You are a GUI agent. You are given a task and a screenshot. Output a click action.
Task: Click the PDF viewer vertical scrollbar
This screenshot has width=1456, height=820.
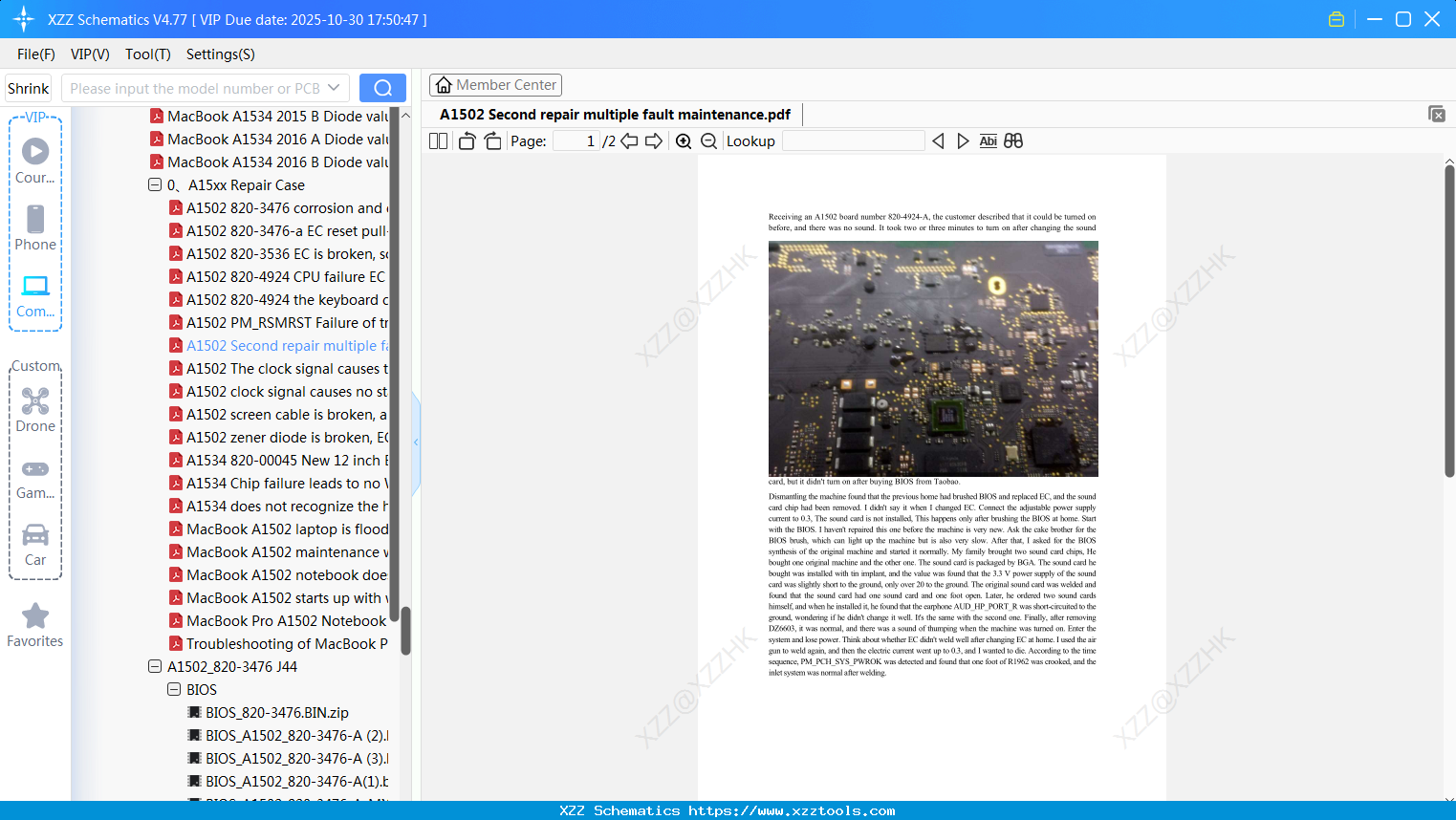click(x=1449, y=321)
